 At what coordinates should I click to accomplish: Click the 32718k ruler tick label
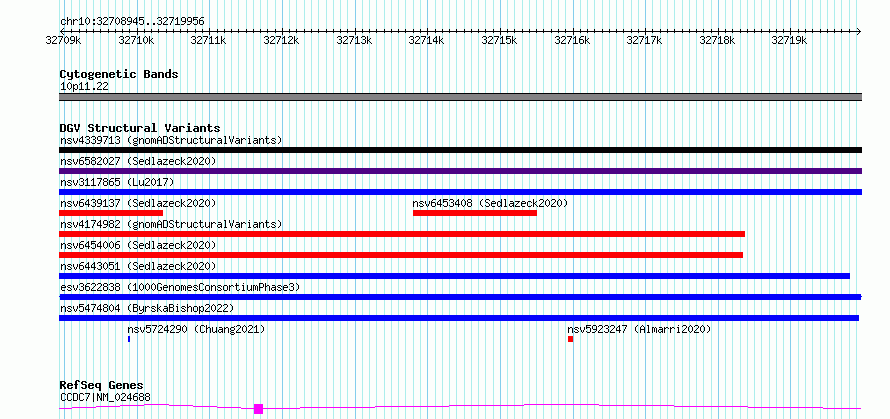717,40
